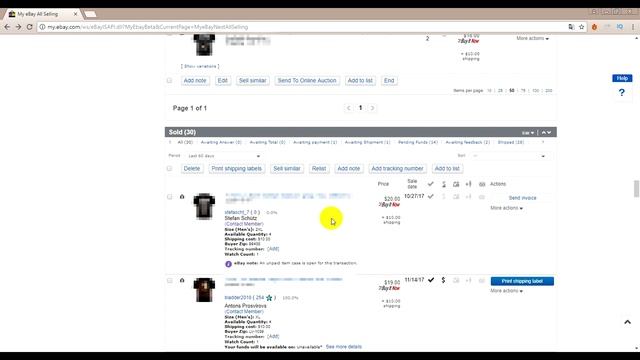640x360 pixels.
Task: Click Contact Member under Stefan Schütz
Action: coord(244,224)
